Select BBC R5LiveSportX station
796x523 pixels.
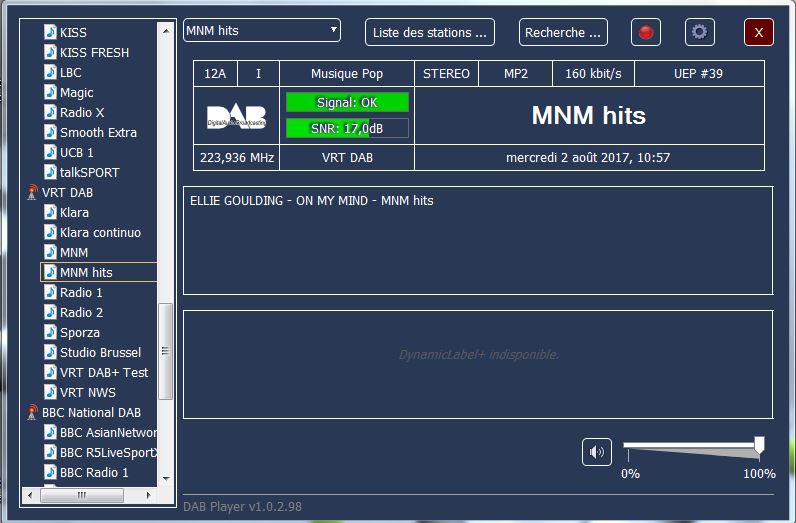click(108, 452)
